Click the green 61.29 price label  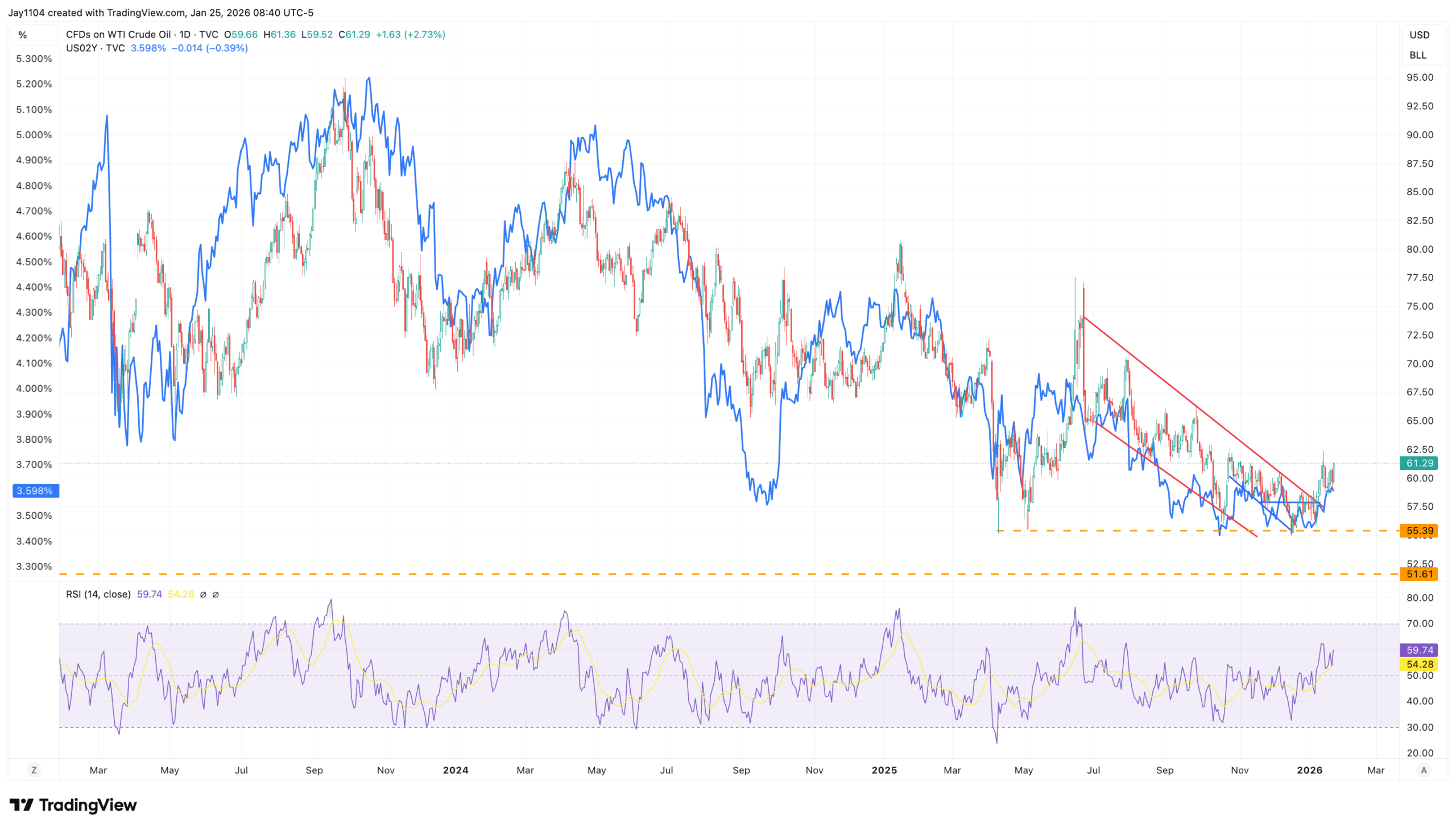(x=1419, y=463)
